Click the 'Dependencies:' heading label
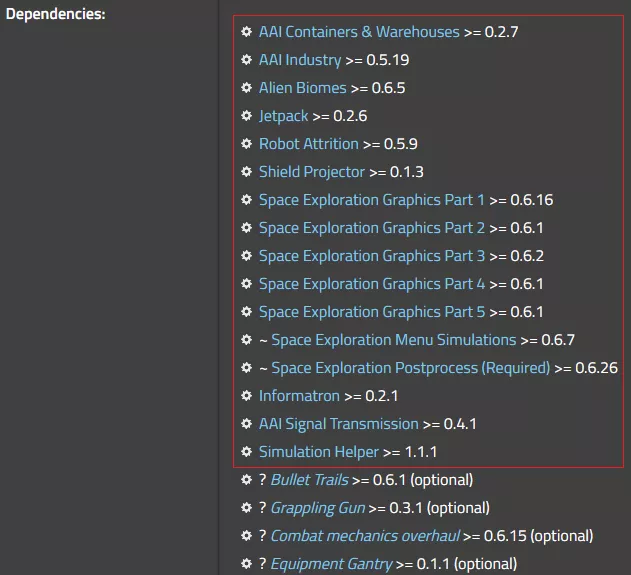This screenshot has width=631, height=575. pyautogui.click(x=56, y=14)
